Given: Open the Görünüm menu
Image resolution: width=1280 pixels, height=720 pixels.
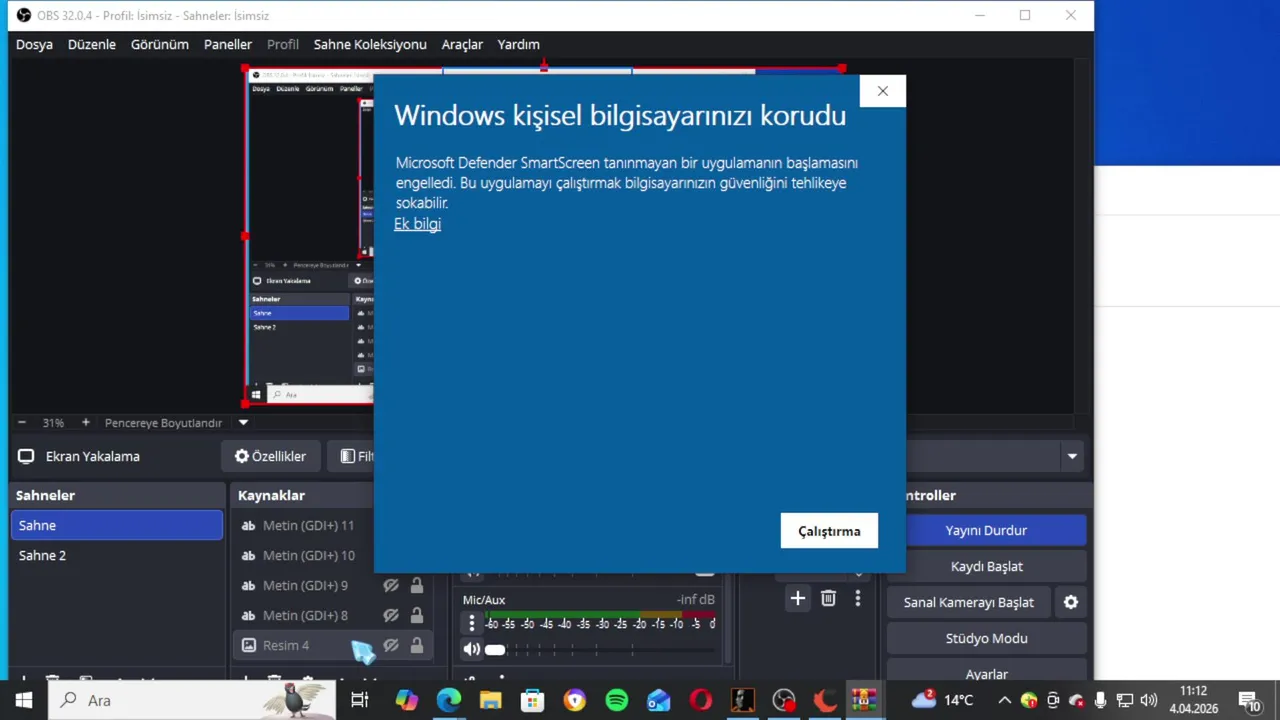Looking at the screenshot, I should (160, 44).
